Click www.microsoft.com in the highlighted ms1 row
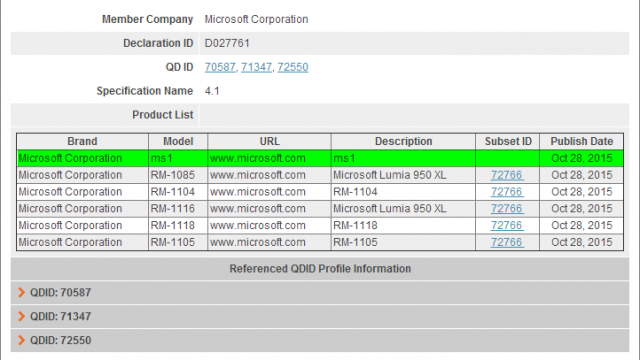 258,158
